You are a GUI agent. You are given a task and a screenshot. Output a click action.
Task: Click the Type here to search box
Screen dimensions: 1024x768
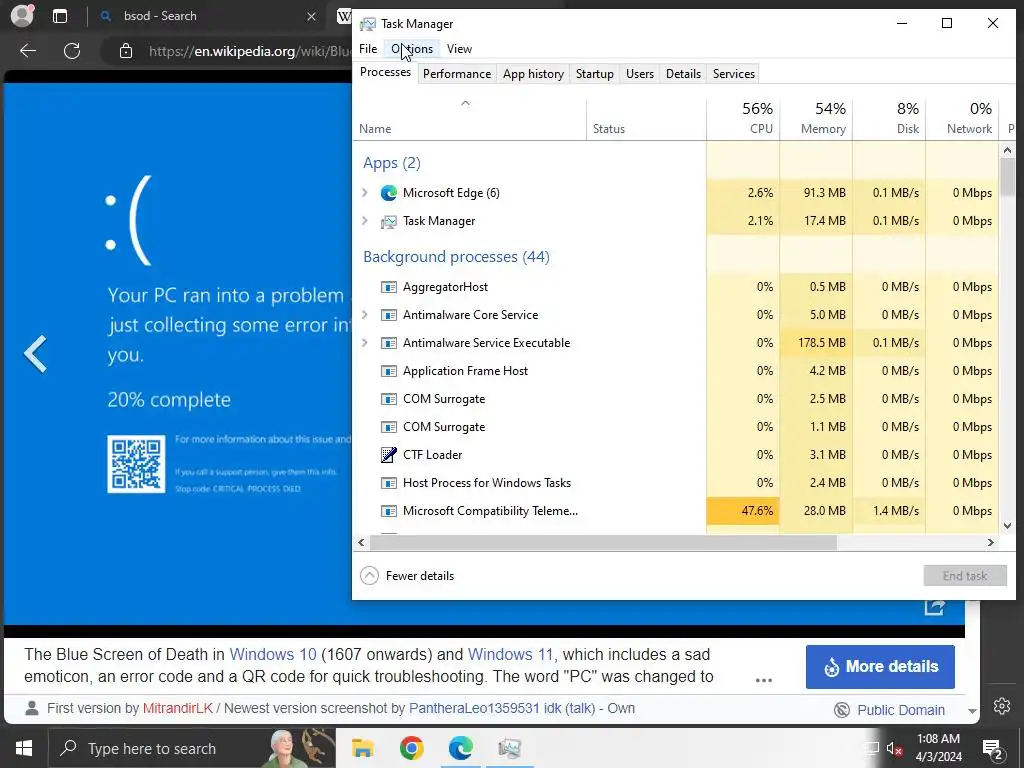point(193,748)
